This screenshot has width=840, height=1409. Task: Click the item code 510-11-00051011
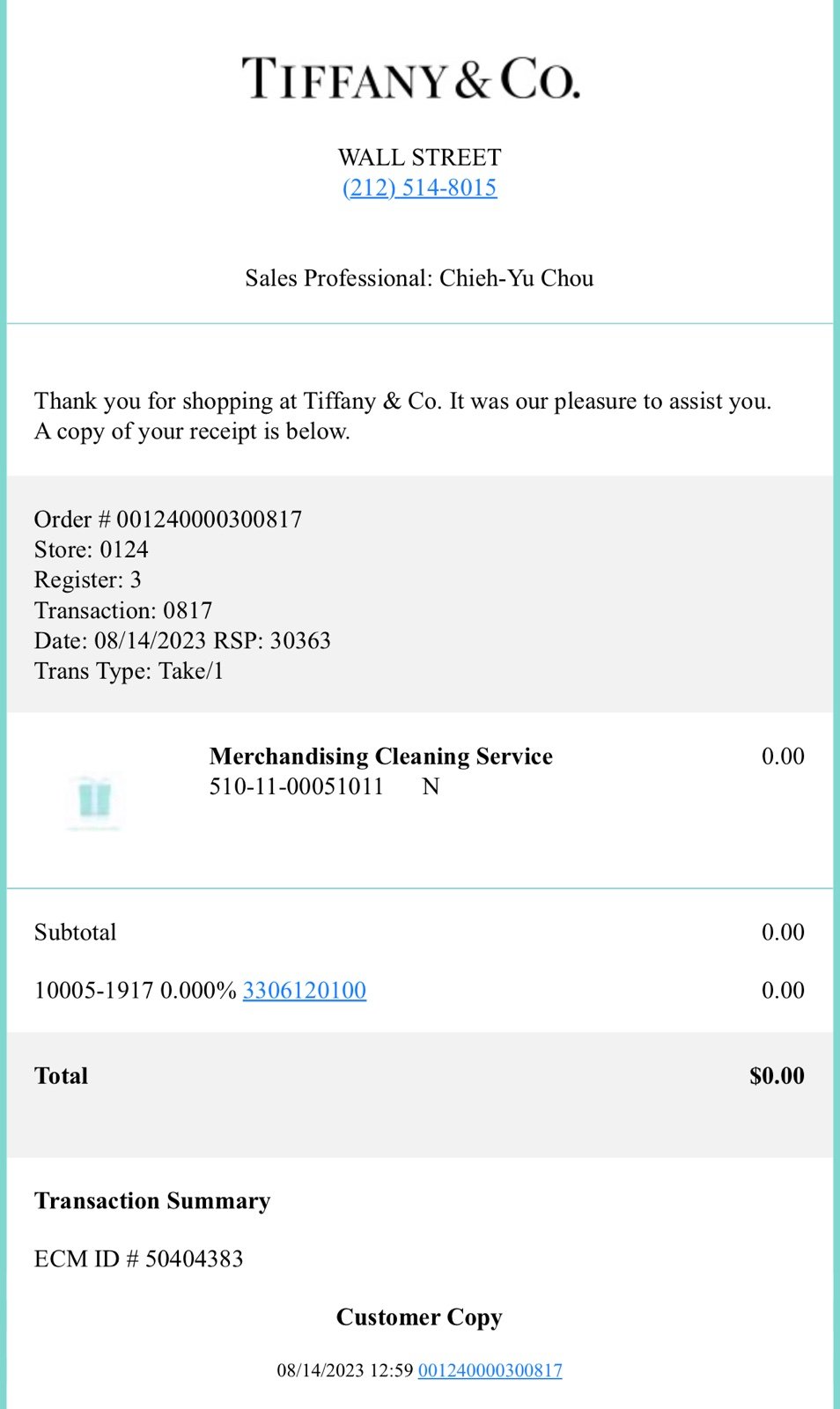pos(297,786)
